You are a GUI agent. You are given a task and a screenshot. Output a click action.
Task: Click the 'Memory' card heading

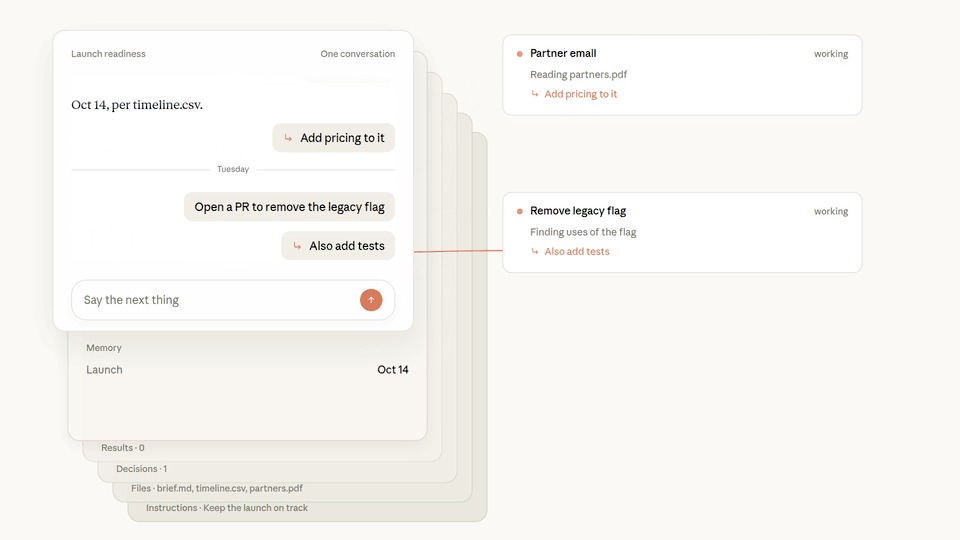103,348
